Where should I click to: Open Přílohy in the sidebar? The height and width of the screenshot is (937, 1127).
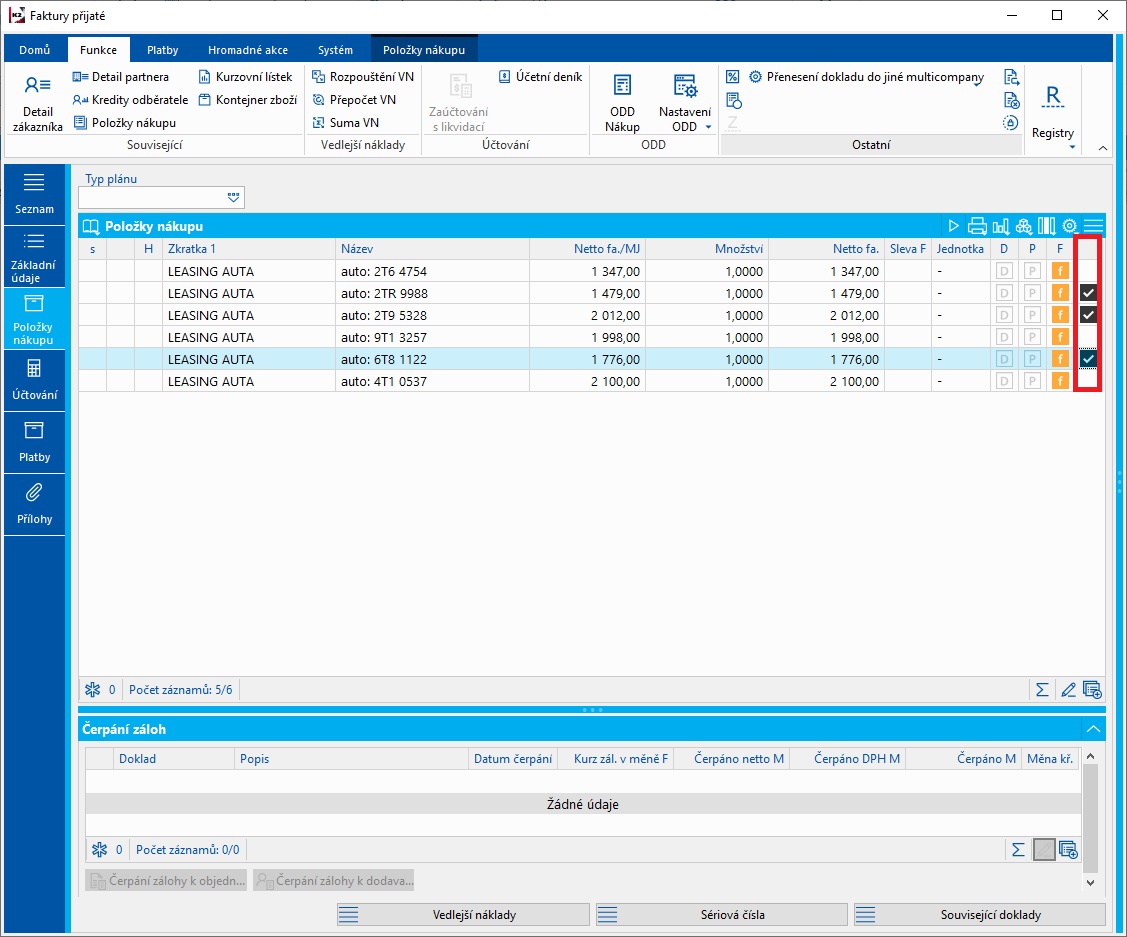click(x=34, y=504)
